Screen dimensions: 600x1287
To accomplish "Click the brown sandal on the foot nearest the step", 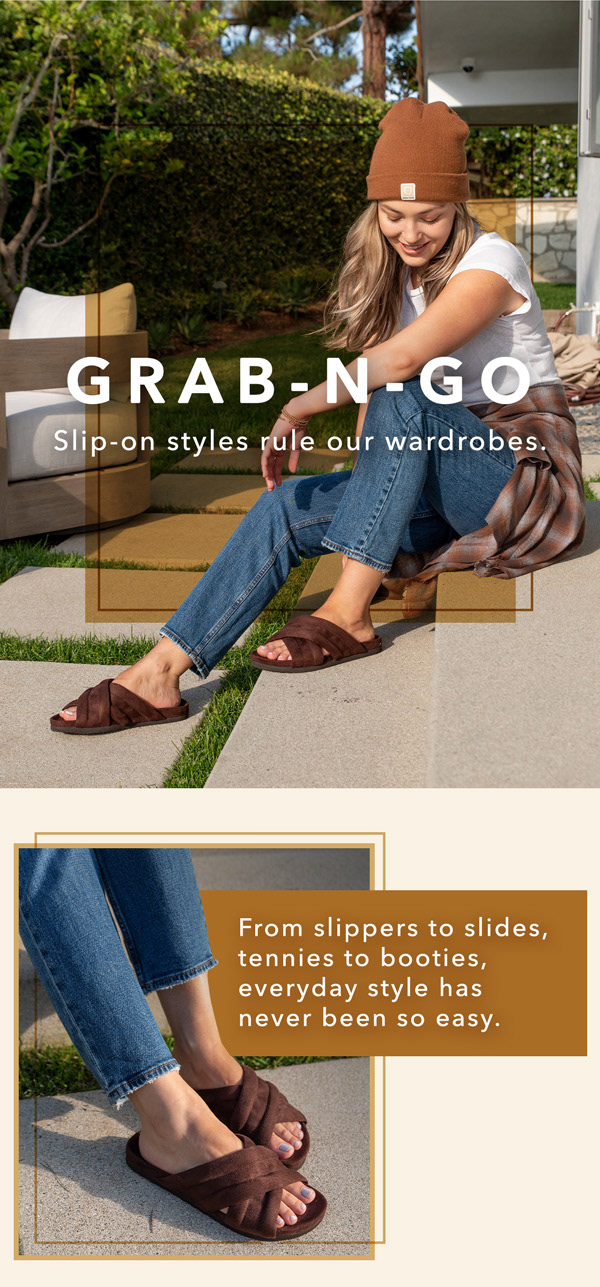I will click(x=316, y=644).
